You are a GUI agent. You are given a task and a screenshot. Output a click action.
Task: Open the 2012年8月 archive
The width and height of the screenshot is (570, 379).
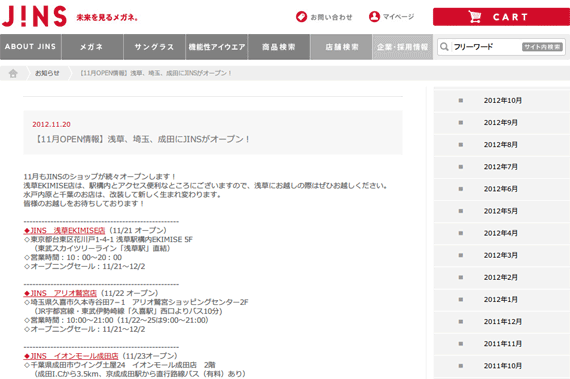click(x=502, y=145)
